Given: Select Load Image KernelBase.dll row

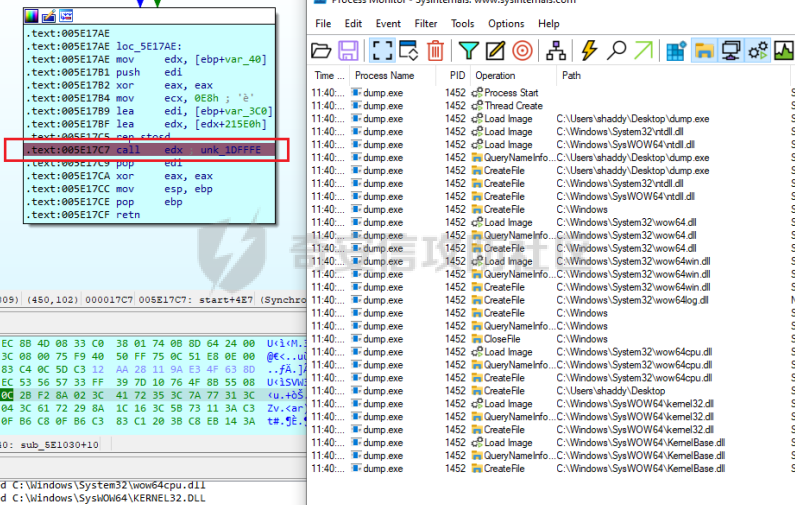Looking at the screenshot, I should click(550, 443).
